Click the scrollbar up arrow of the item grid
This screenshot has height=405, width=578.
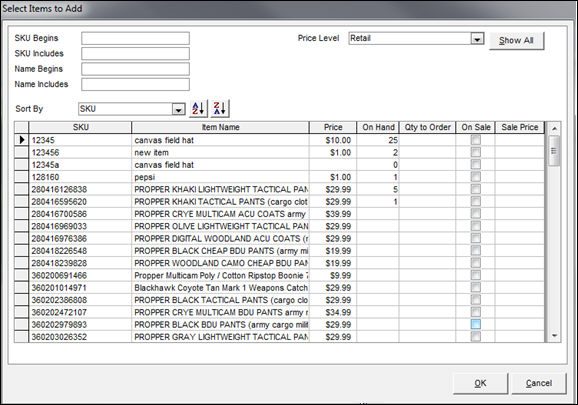tap(554, 129)
